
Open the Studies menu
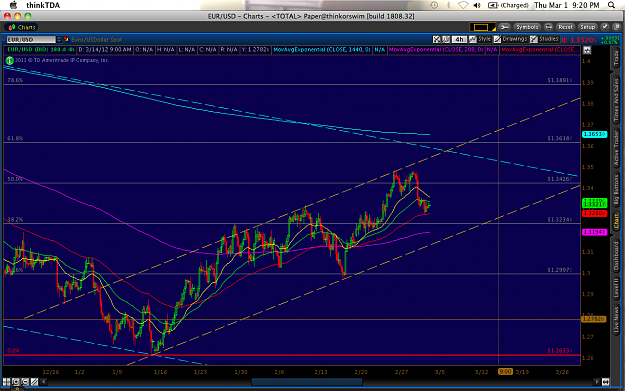pos(544,39)
